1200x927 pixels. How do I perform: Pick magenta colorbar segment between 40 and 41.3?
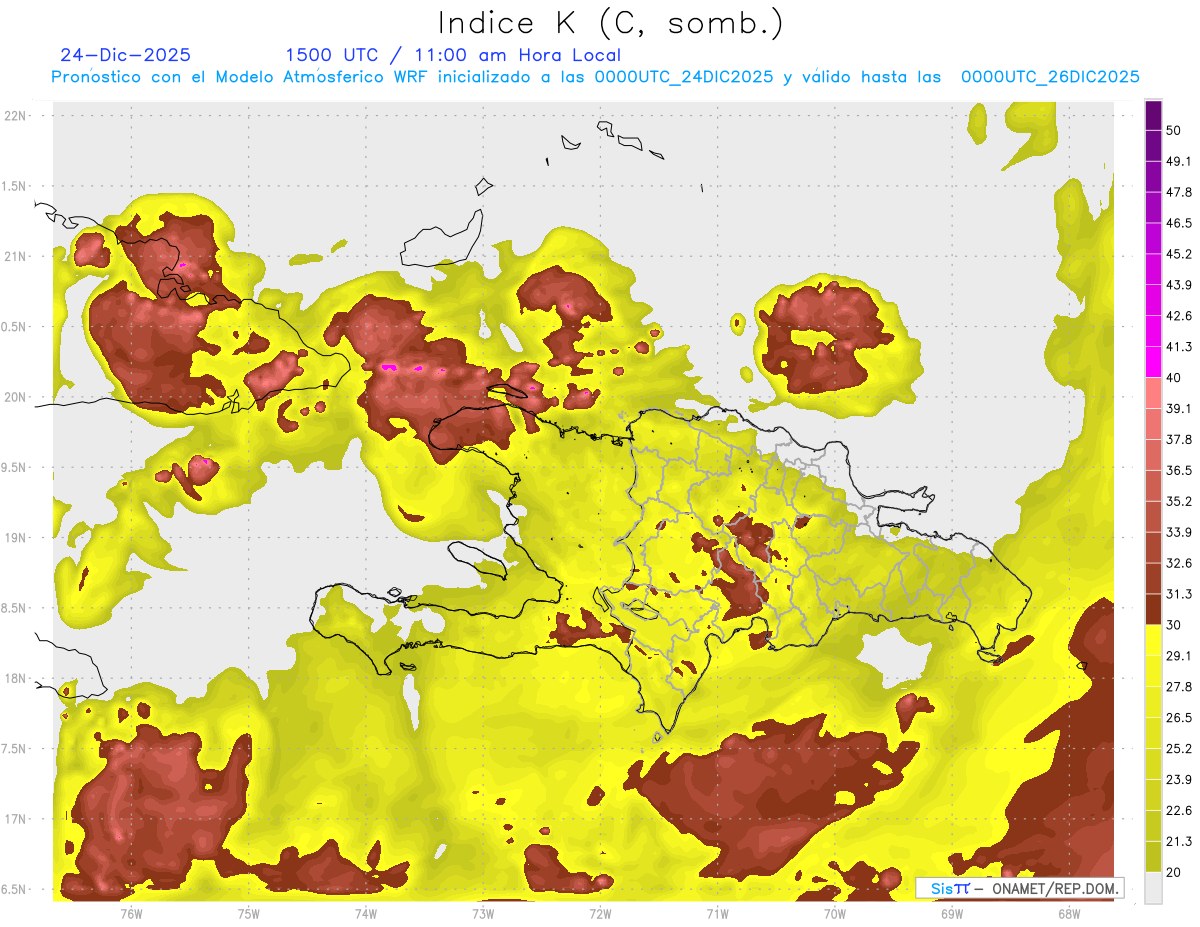(x=1153, y=362)
